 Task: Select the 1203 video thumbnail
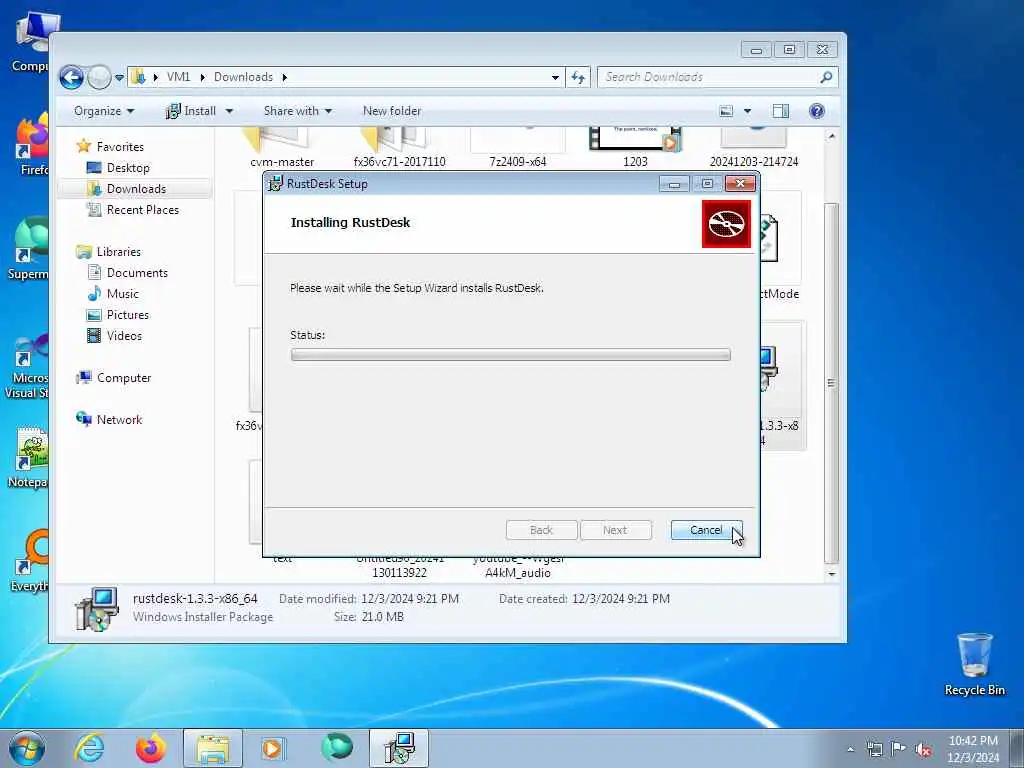click(x=635, y=148)
